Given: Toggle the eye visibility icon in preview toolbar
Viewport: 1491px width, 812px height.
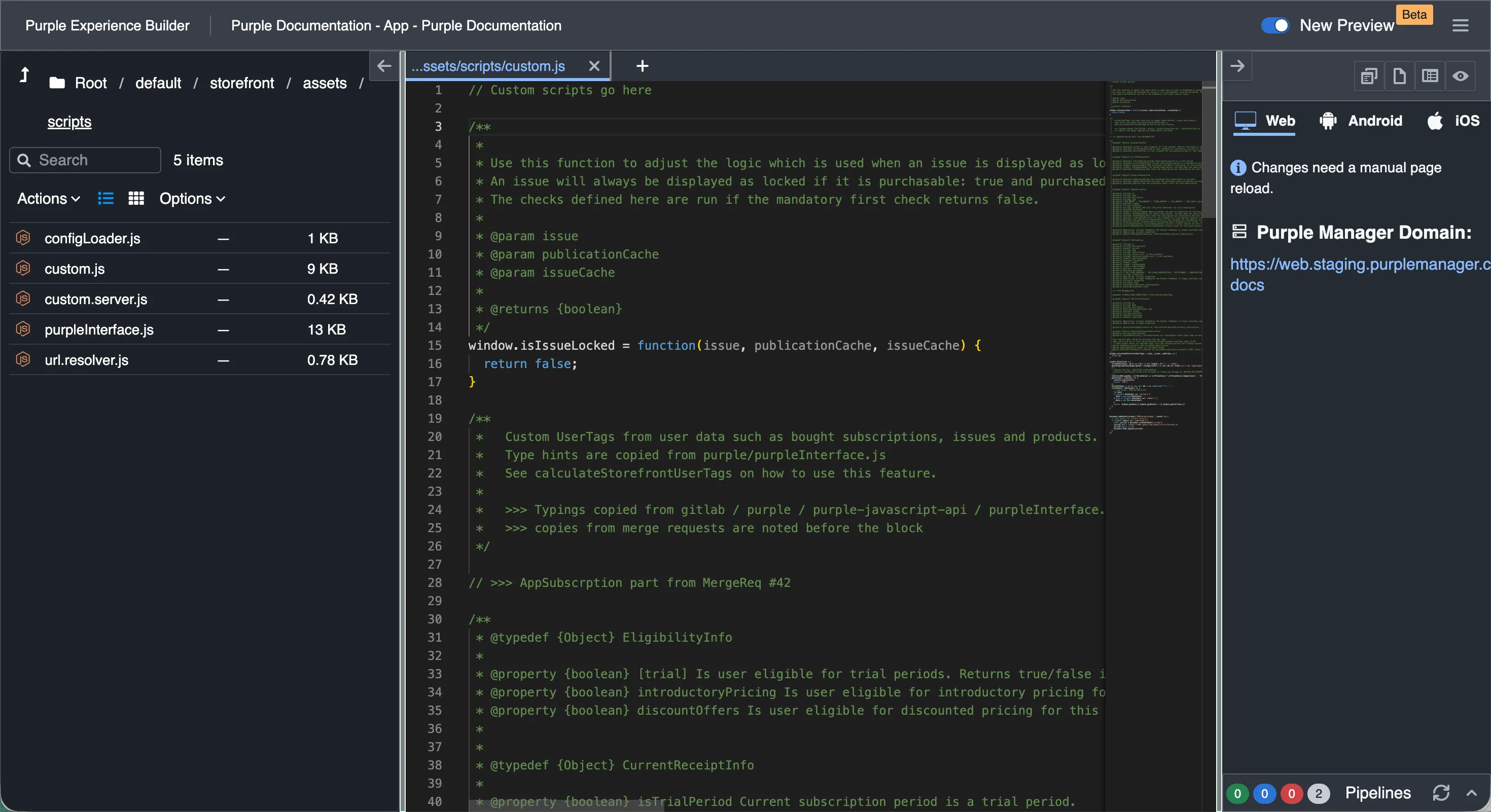Looking at the screenshot, I should [1461, 76].
